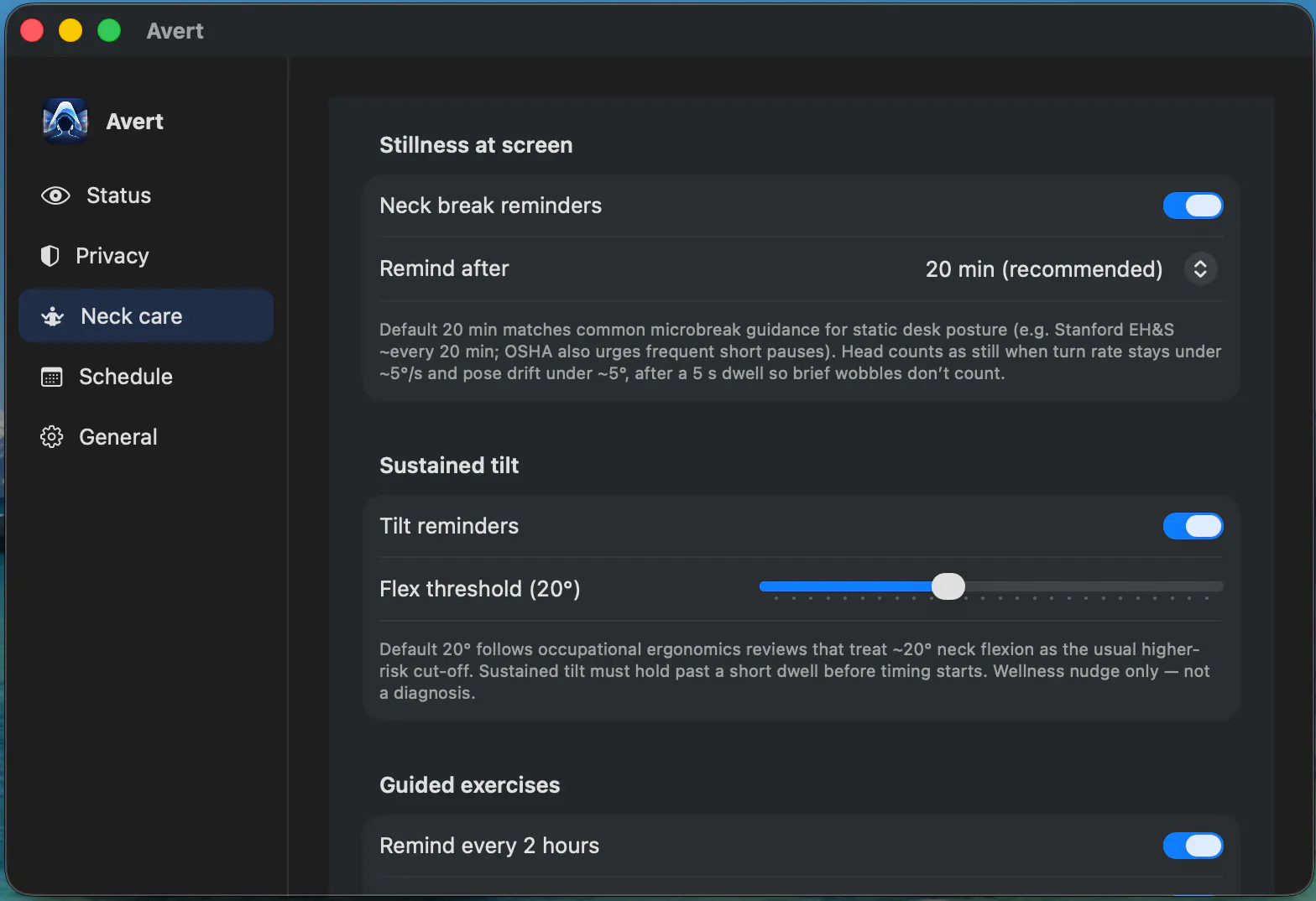Screen dimensions: 1316x901
Task: Click the General gear icon
Action: pos(52,437)
